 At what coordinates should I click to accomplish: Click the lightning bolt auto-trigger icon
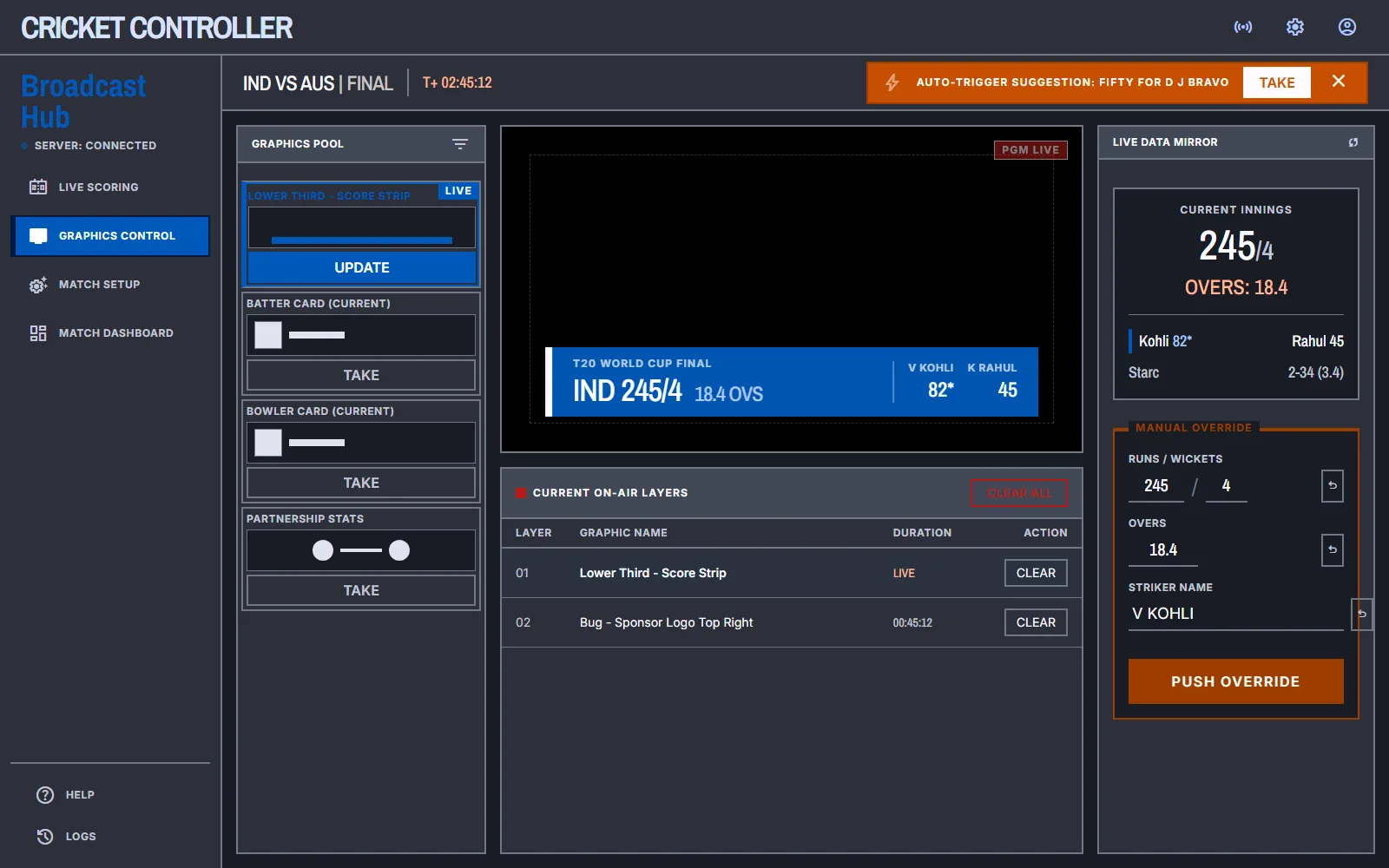pos(892,82)
